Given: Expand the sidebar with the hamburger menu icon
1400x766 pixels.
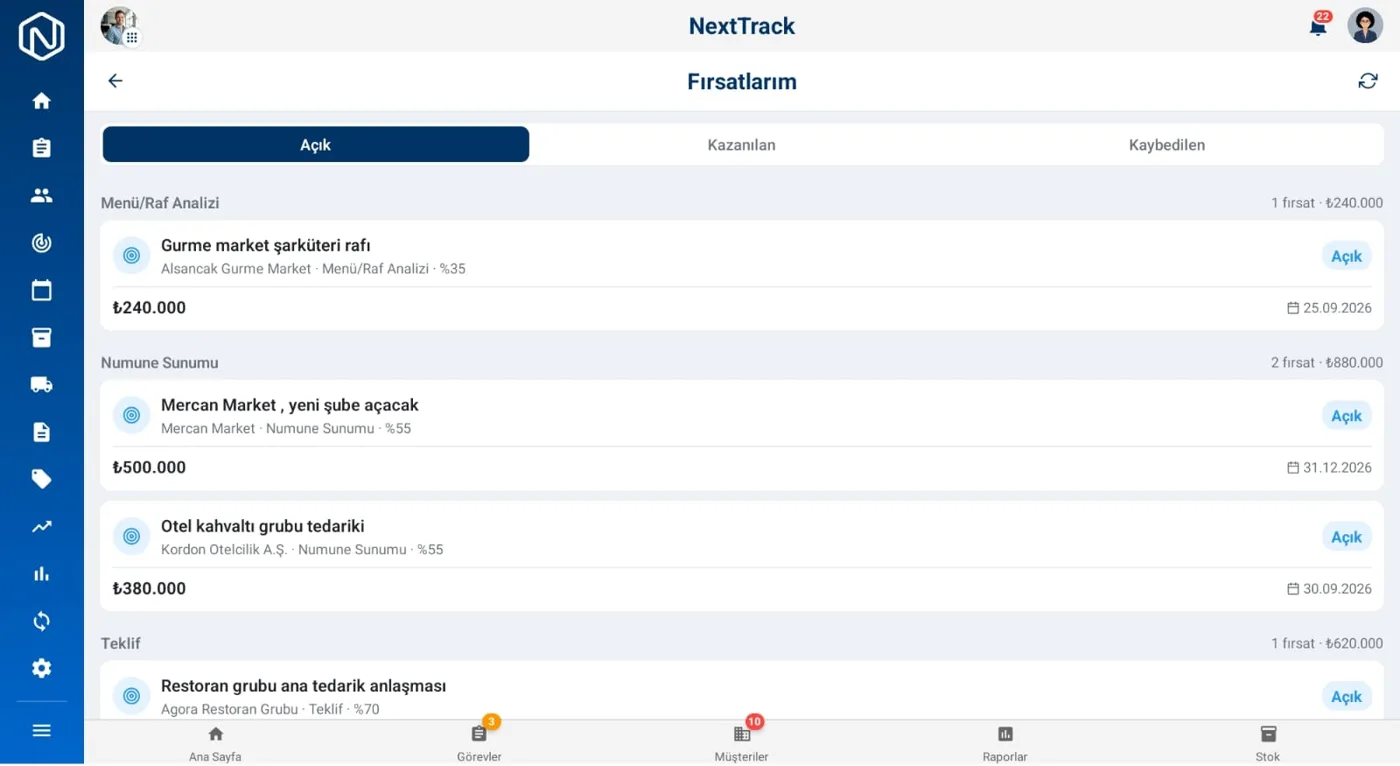Looking at the screenshot, I should click(x=41, y=731).
